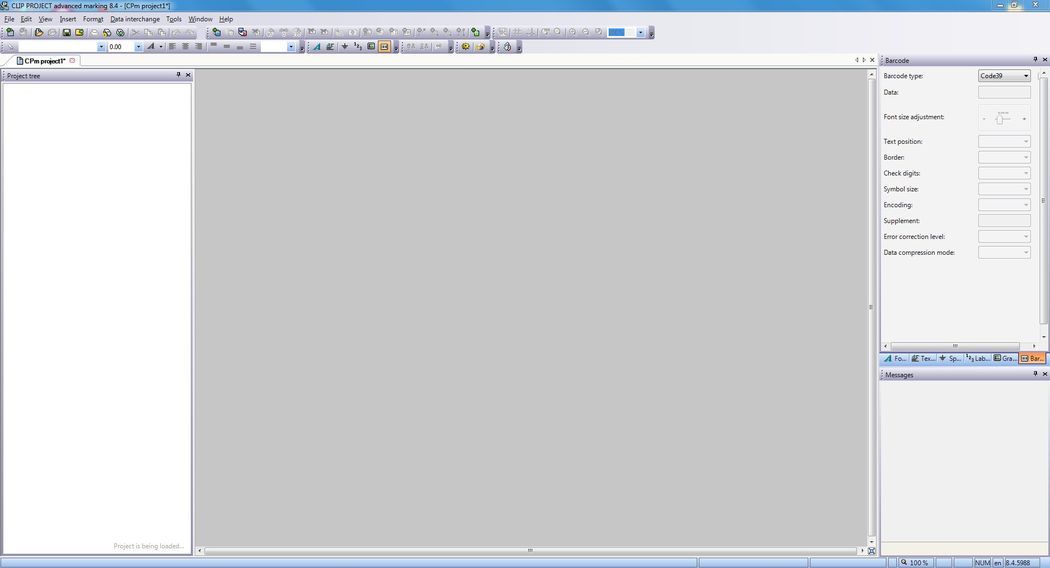Click the print preview icon with yellow magnifier
The image size is (1050, 568).
[107, 32]
